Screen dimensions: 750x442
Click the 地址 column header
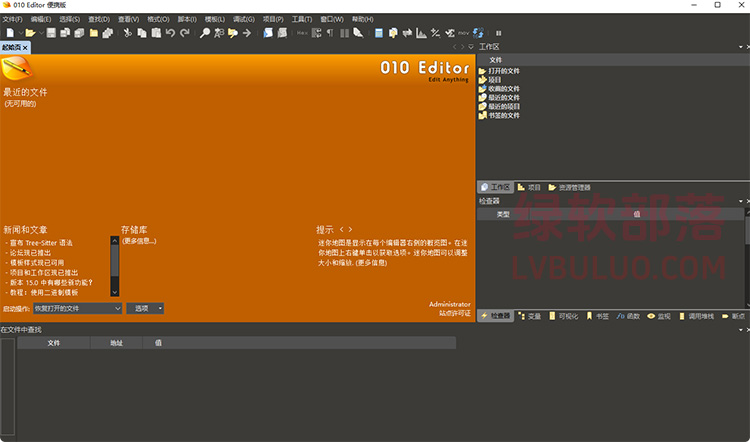tap(116, 343)
